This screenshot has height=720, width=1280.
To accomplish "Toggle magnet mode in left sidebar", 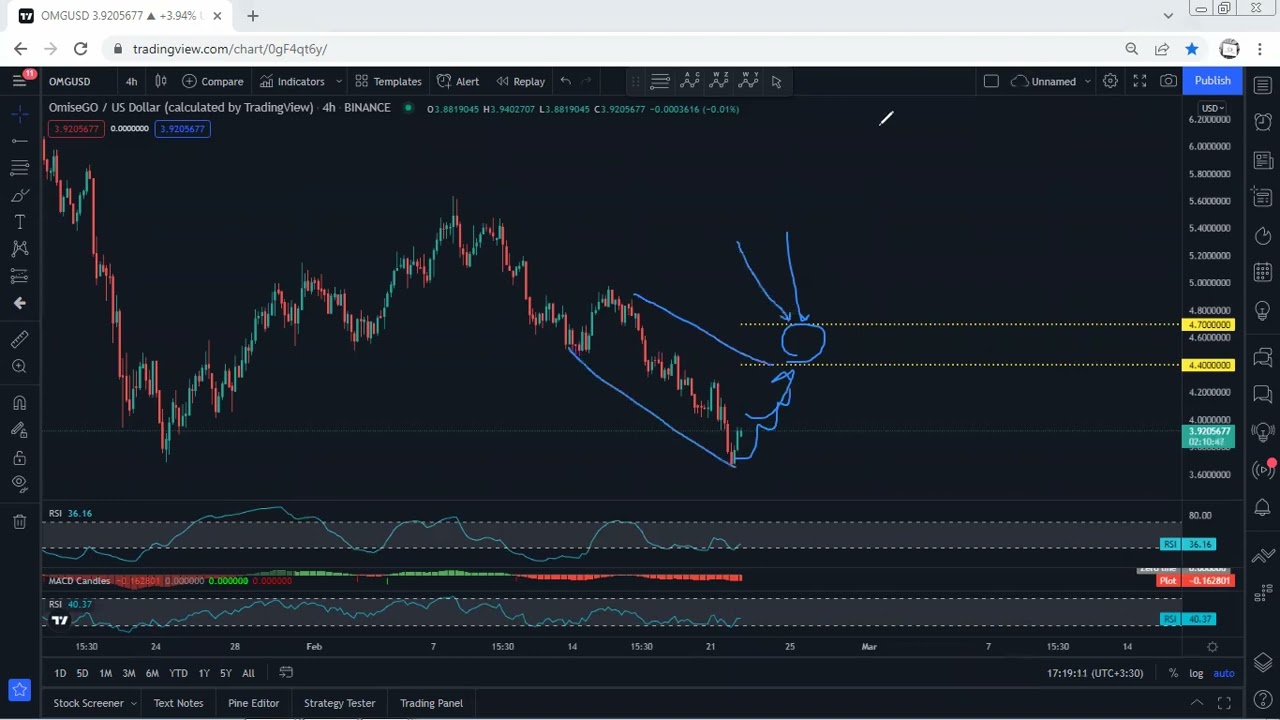I will click(19, 403).
